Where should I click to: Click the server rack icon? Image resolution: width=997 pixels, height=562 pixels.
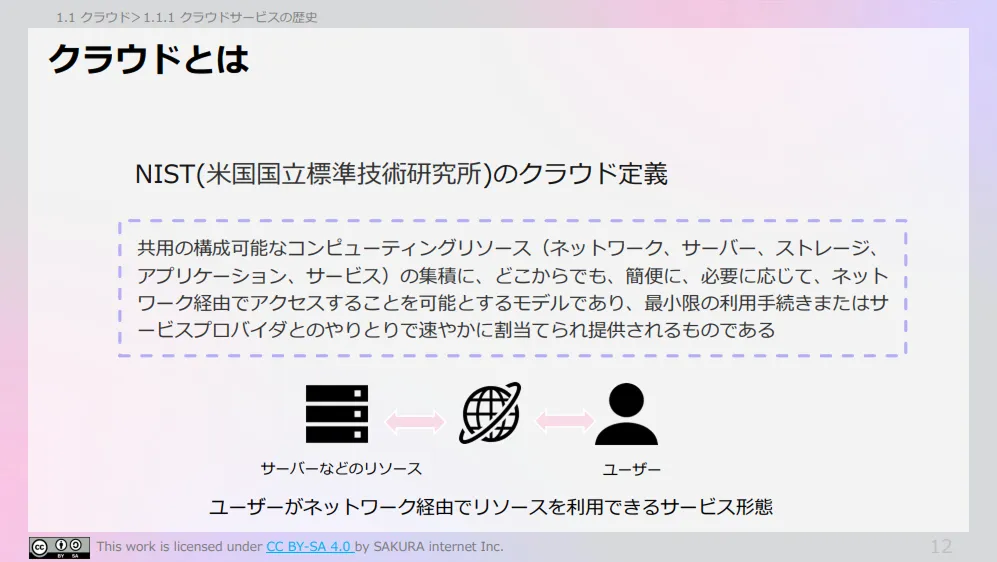coord(337,413)
